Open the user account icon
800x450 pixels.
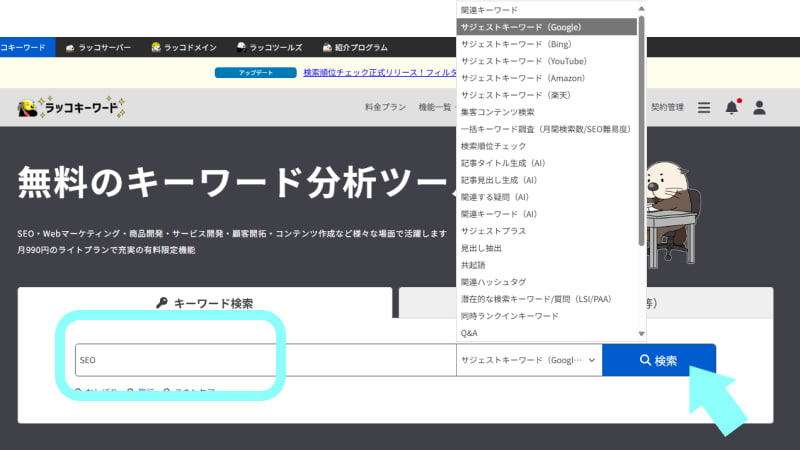pos(759,107)
